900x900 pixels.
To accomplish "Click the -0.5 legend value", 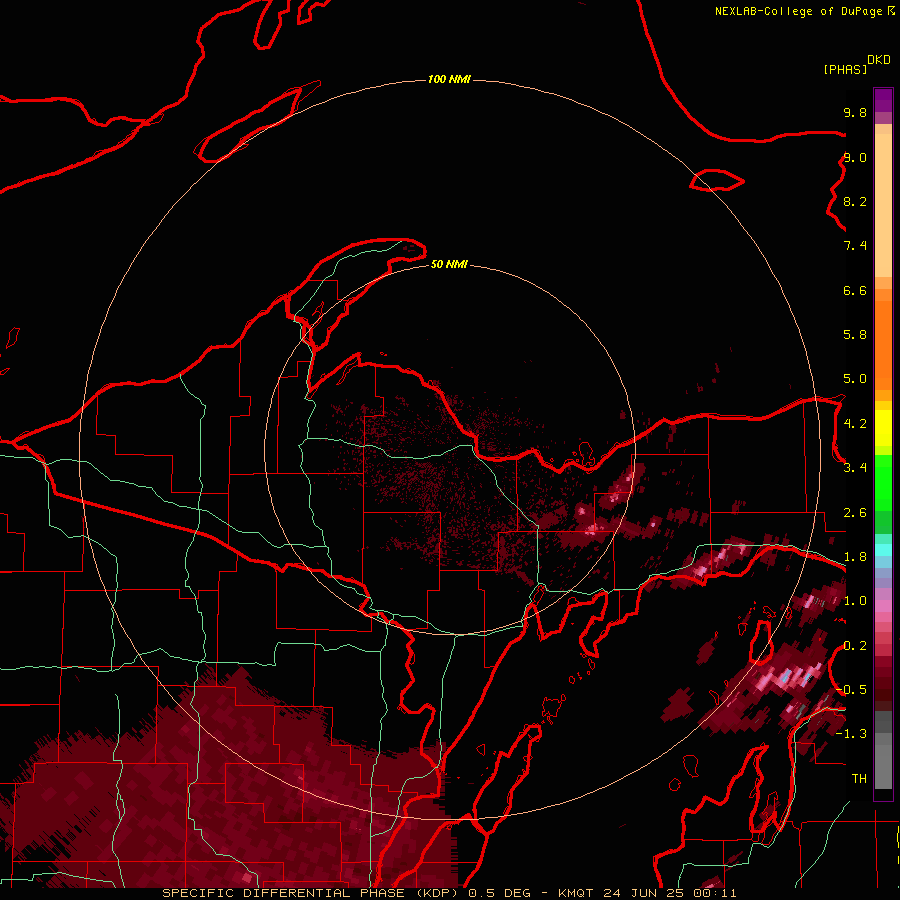I will (x=851, y=690).
